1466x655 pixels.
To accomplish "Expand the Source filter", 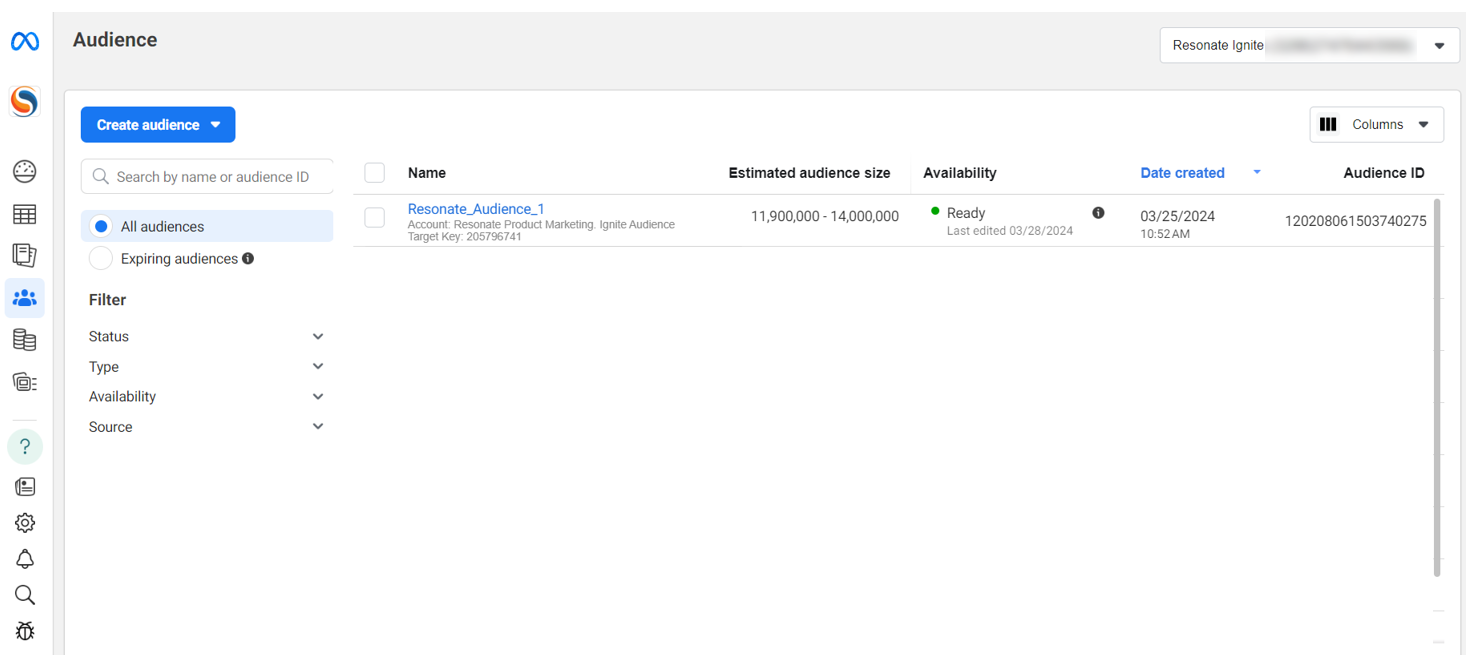I will click(x=207, y=427).
